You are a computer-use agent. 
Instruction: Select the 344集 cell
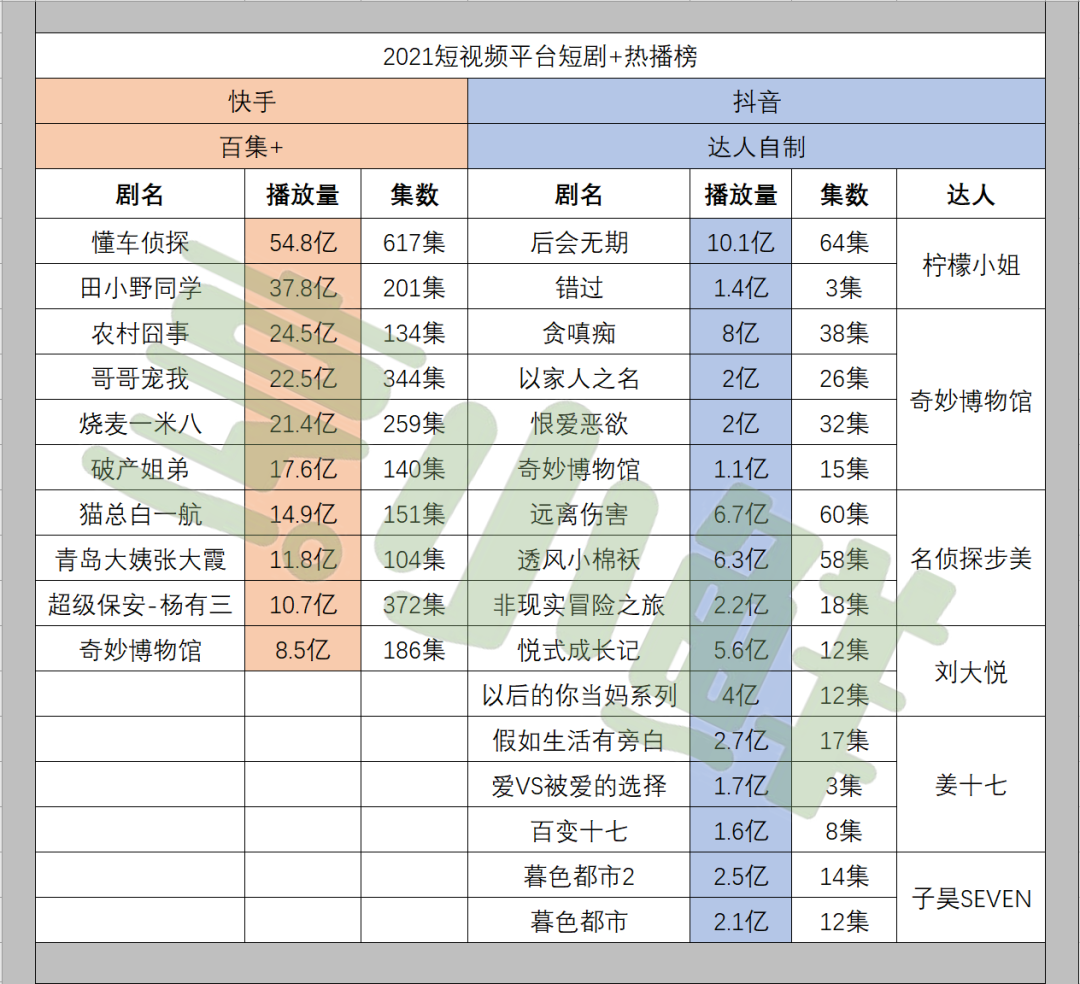[x=414, y=378]
